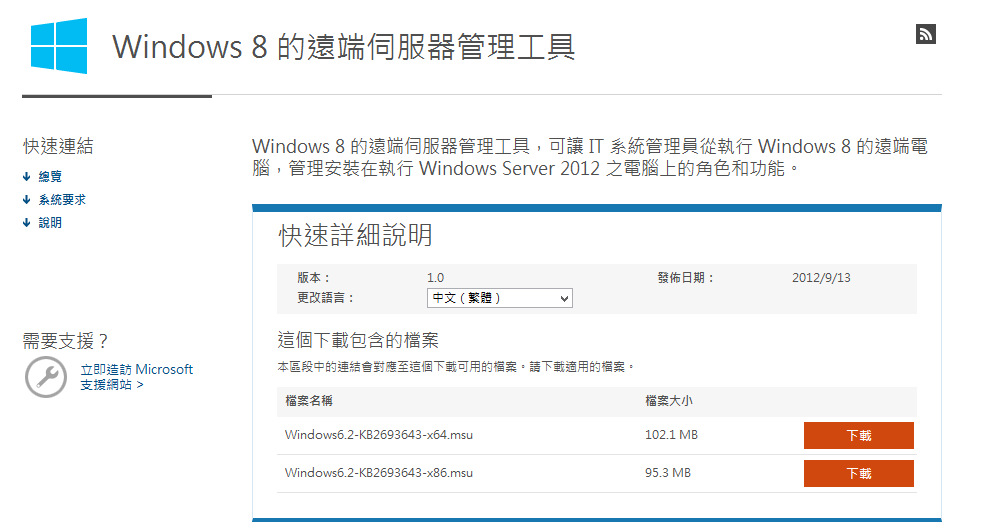Click the wrench support icon
999x532 pixels.
(x=46, y=377)
